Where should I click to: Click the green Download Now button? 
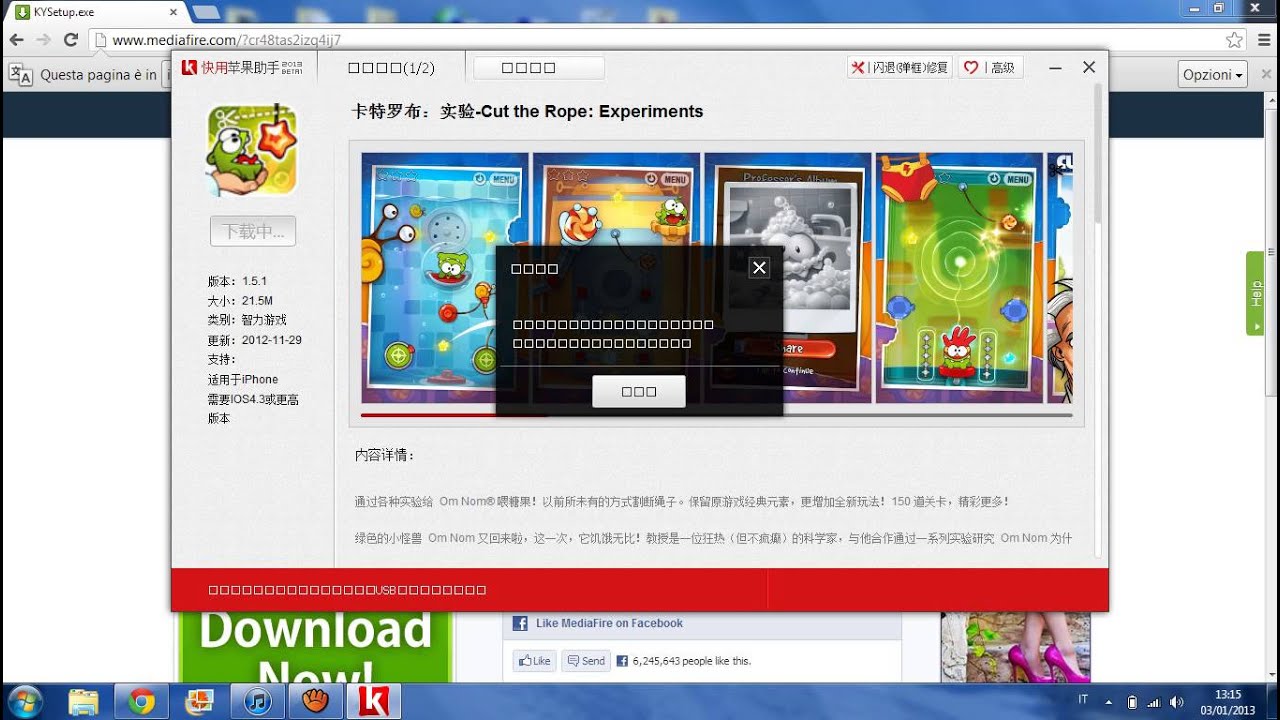pos(315,647)
